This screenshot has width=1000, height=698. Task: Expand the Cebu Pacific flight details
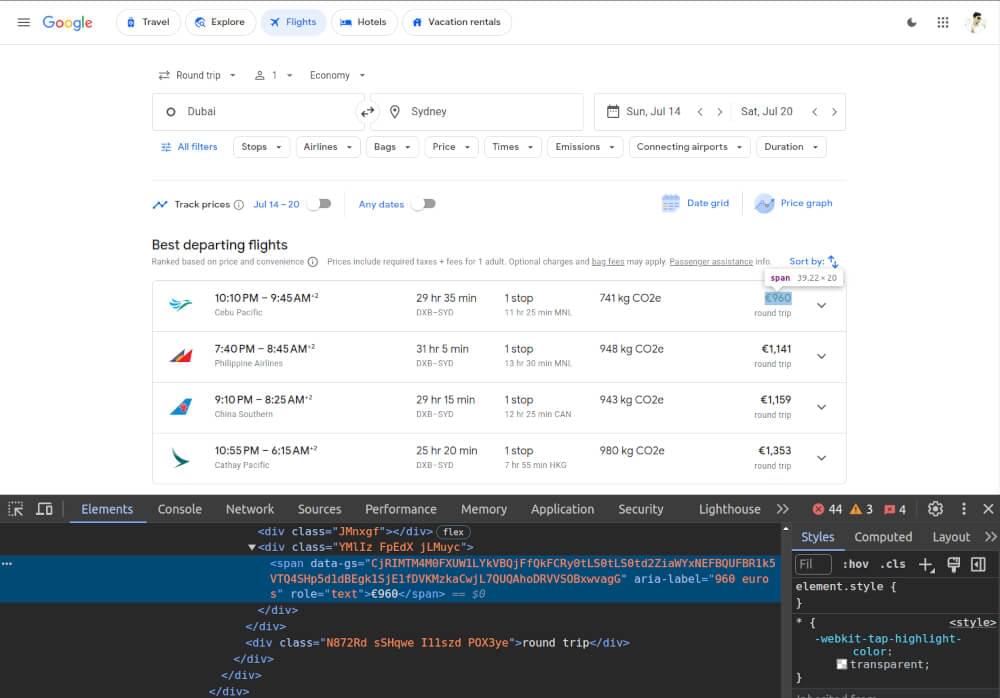pos(821,305)
